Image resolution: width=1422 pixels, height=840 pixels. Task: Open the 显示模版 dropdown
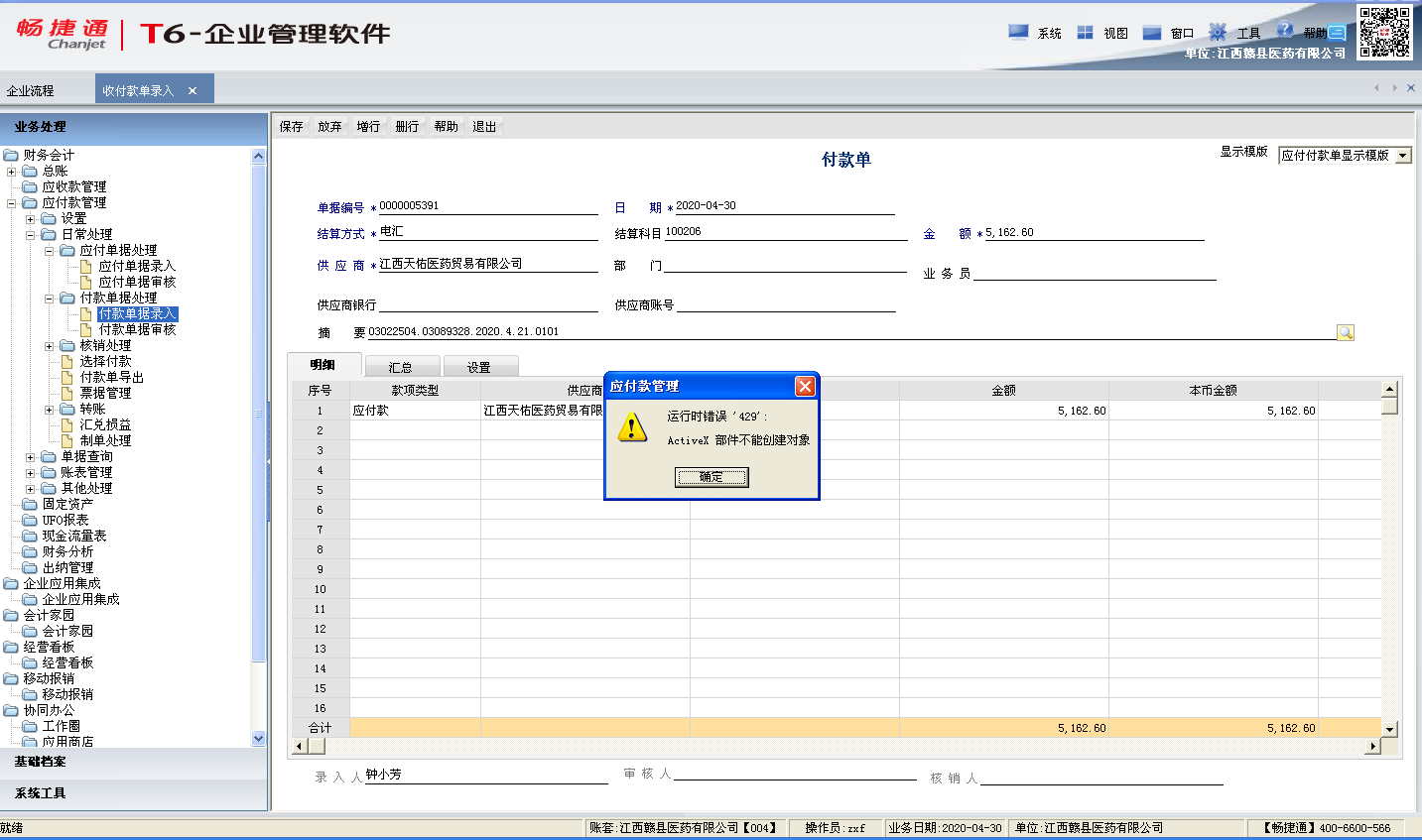pyautogui.click(x=1403, y=156)
